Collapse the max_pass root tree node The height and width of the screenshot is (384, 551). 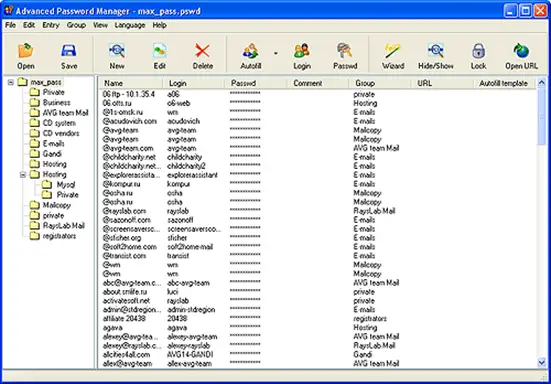click(11, 82)
